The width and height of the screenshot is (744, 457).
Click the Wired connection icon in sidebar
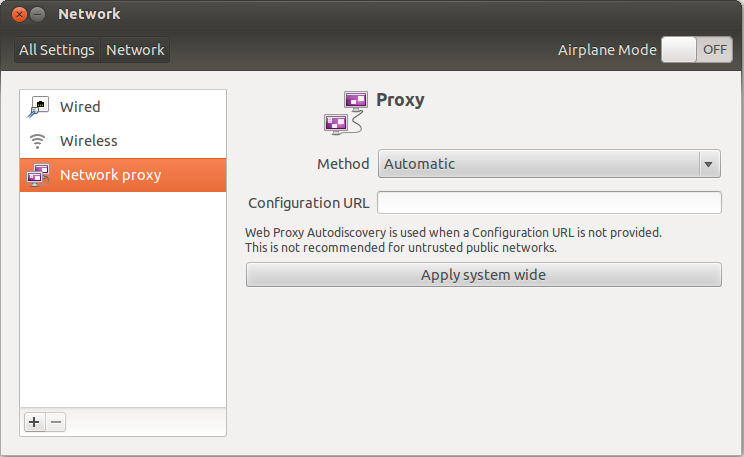tap(38, 106)
